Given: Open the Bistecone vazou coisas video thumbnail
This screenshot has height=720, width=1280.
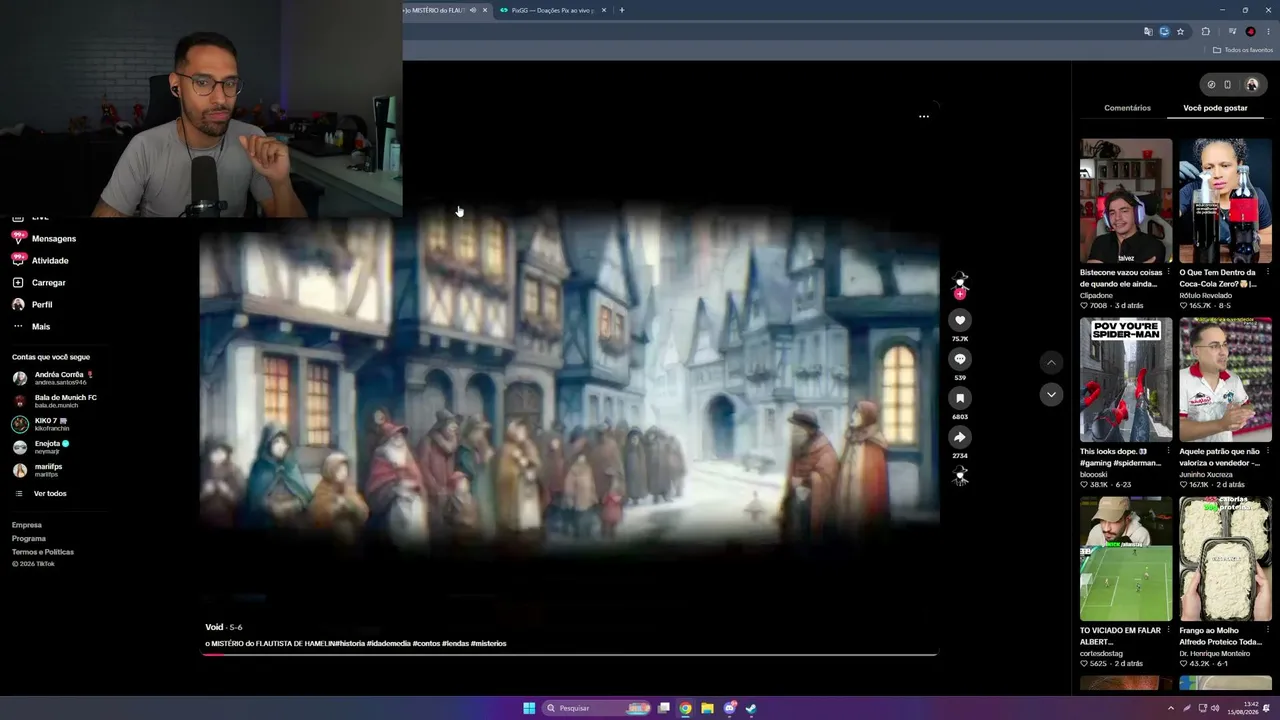Looking at the screenshot, I should pyautogui.click(x=1126, y=201).
